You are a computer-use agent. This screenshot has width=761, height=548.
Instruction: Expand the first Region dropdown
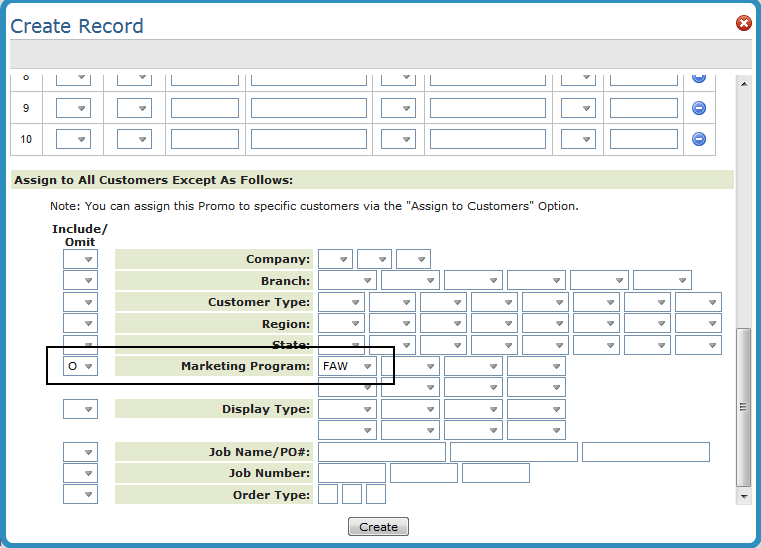[x=341, y=324]
